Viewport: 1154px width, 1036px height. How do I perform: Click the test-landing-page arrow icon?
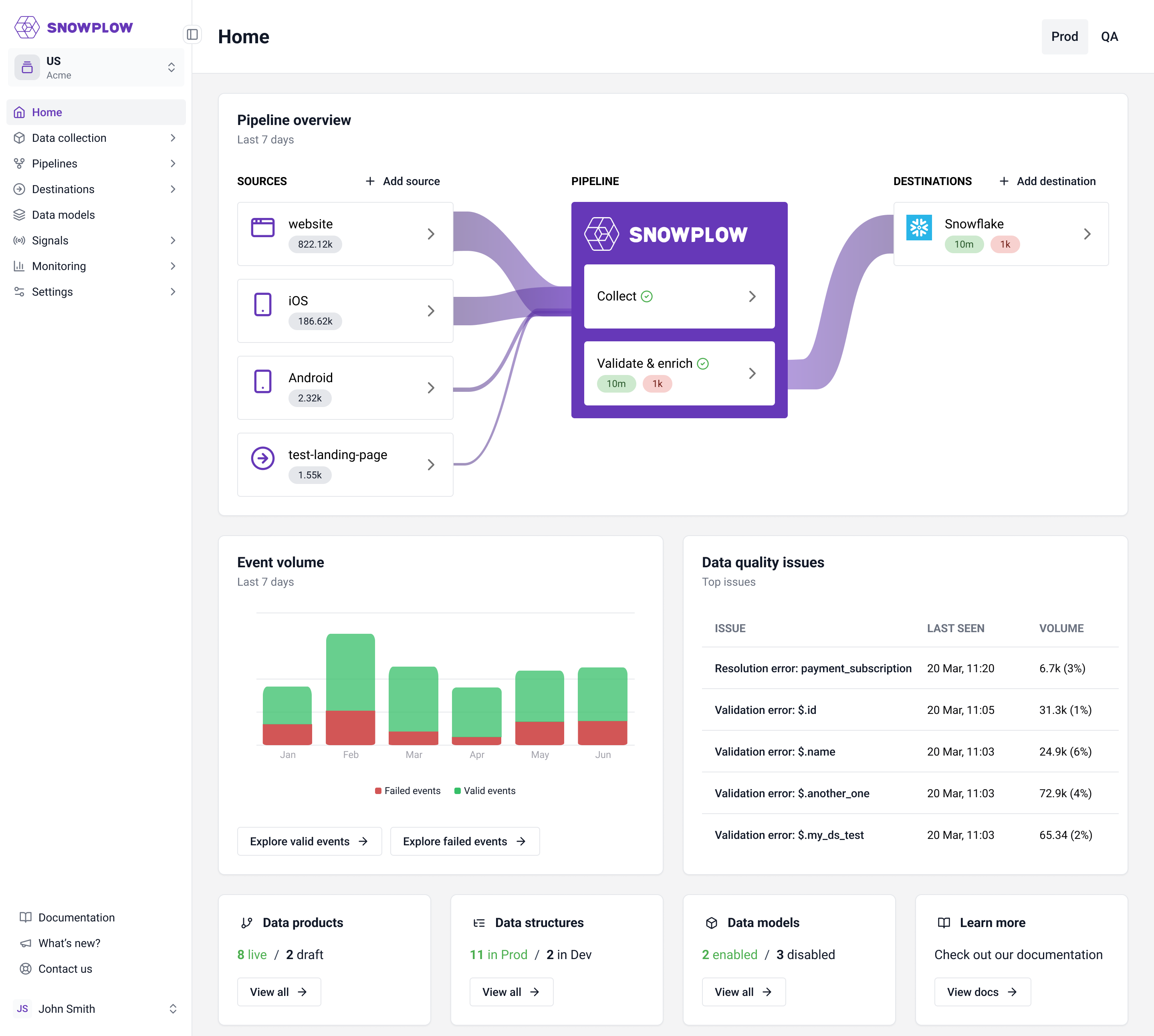click(x=263, y=458)
